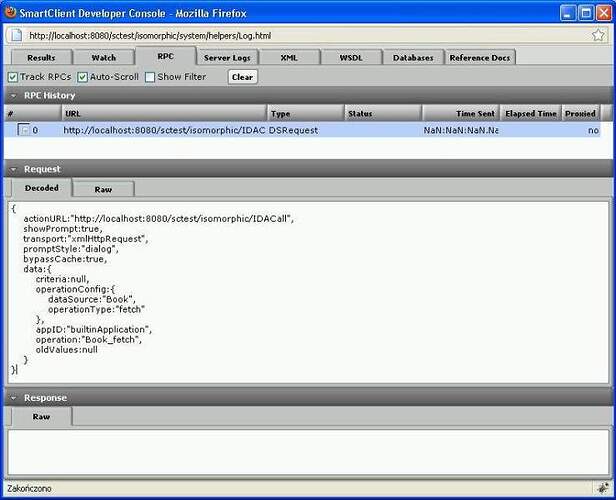Click the bypassCache:true line
The image size is (616, 500).
[65, 259]
